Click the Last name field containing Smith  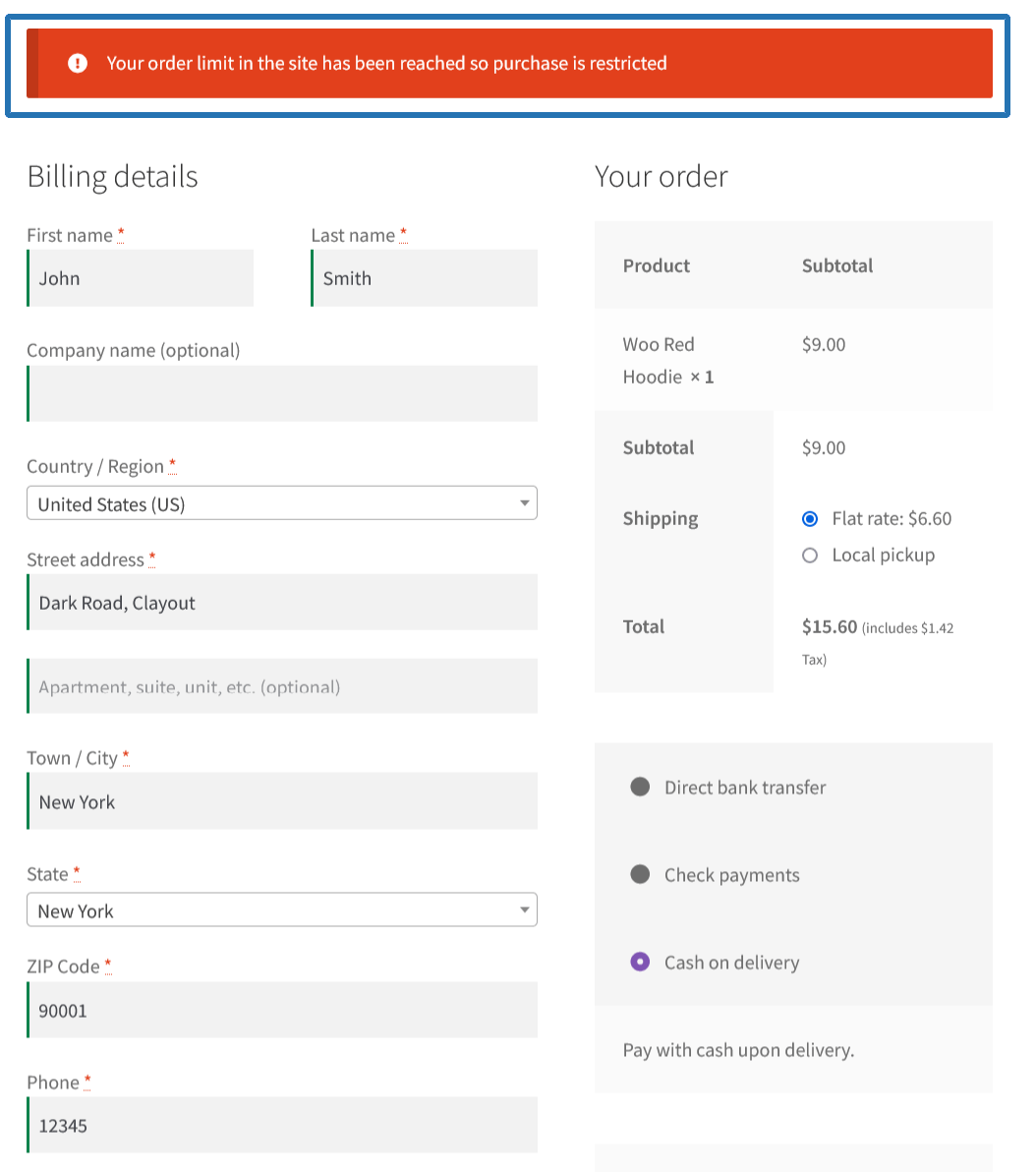(x=424, y=278)
